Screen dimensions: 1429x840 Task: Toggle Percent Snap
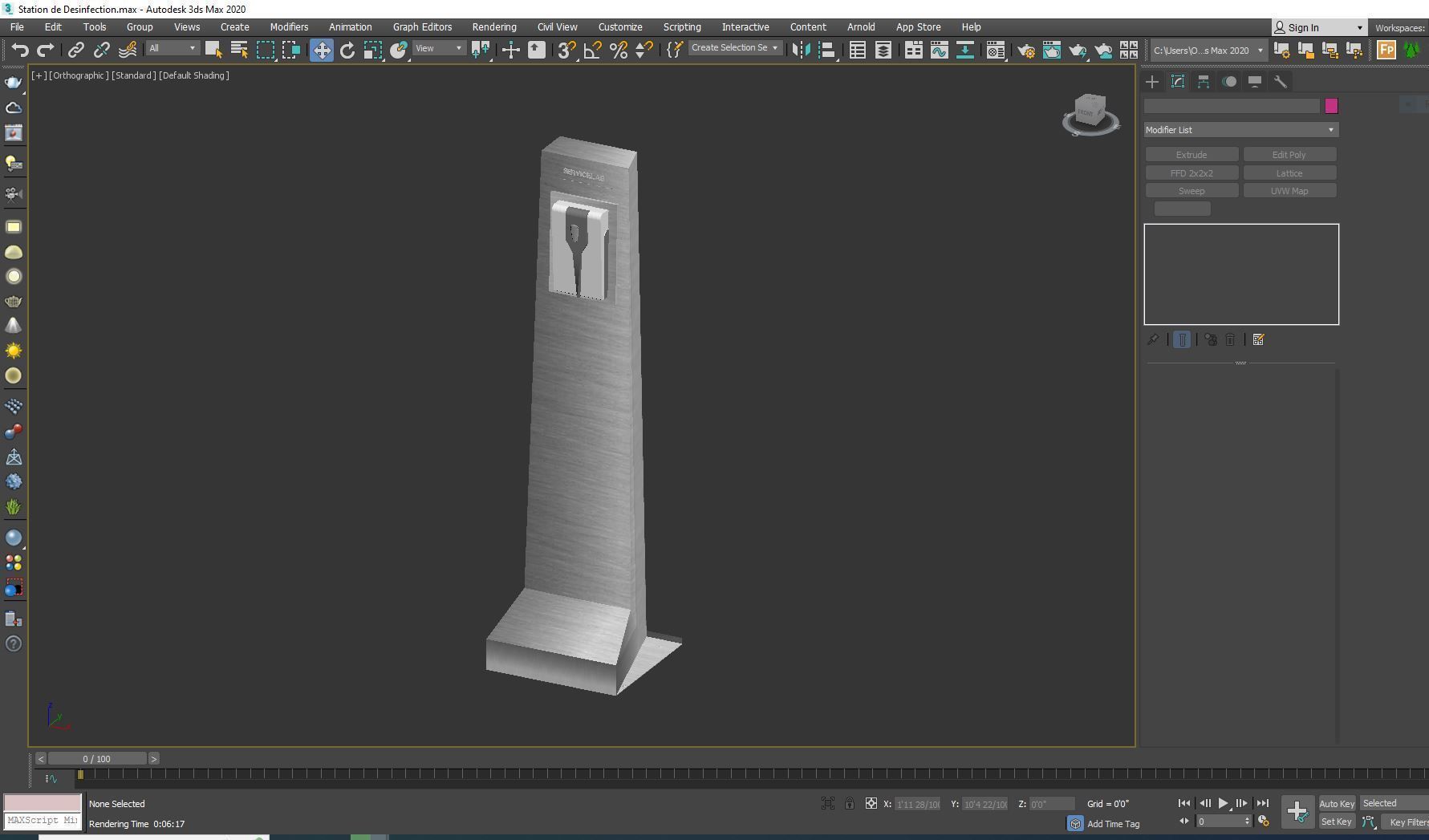(x=618, y=50)
